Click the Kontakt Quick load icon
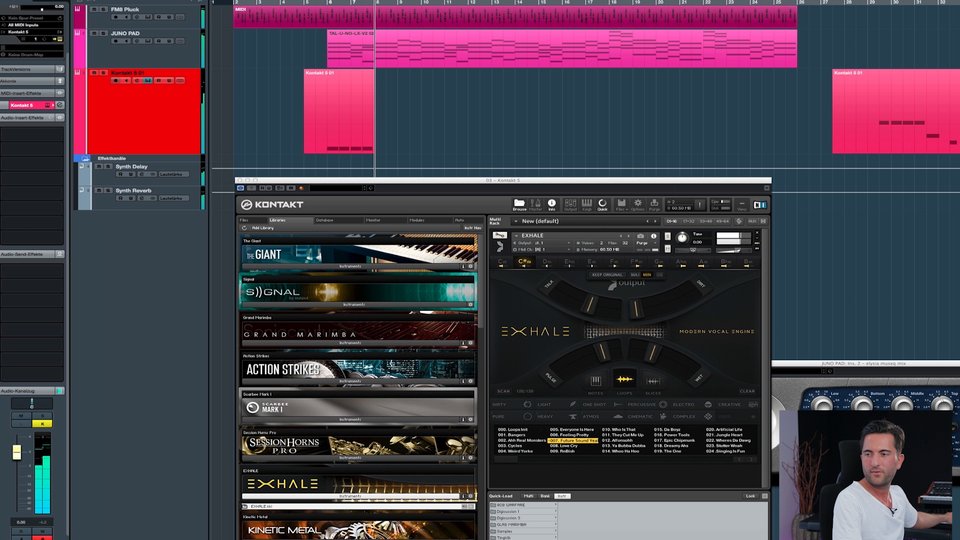The width and height of the screenshot is (960, 540). click(x=602, y=203)
